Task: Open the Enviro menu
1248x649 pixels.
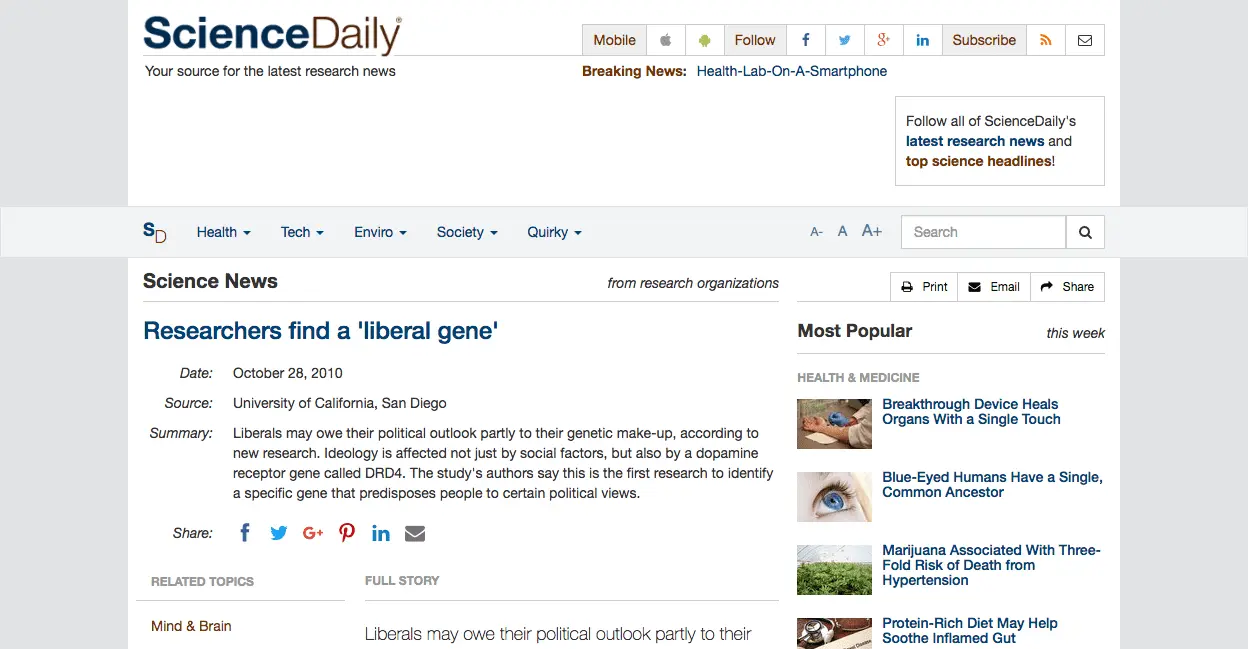Action: 380,232
